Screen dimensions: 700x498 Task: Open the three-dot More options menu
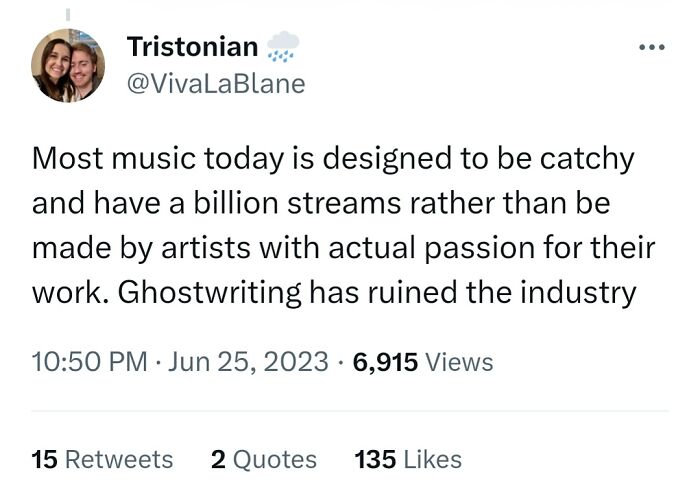(x=654, y=47)
